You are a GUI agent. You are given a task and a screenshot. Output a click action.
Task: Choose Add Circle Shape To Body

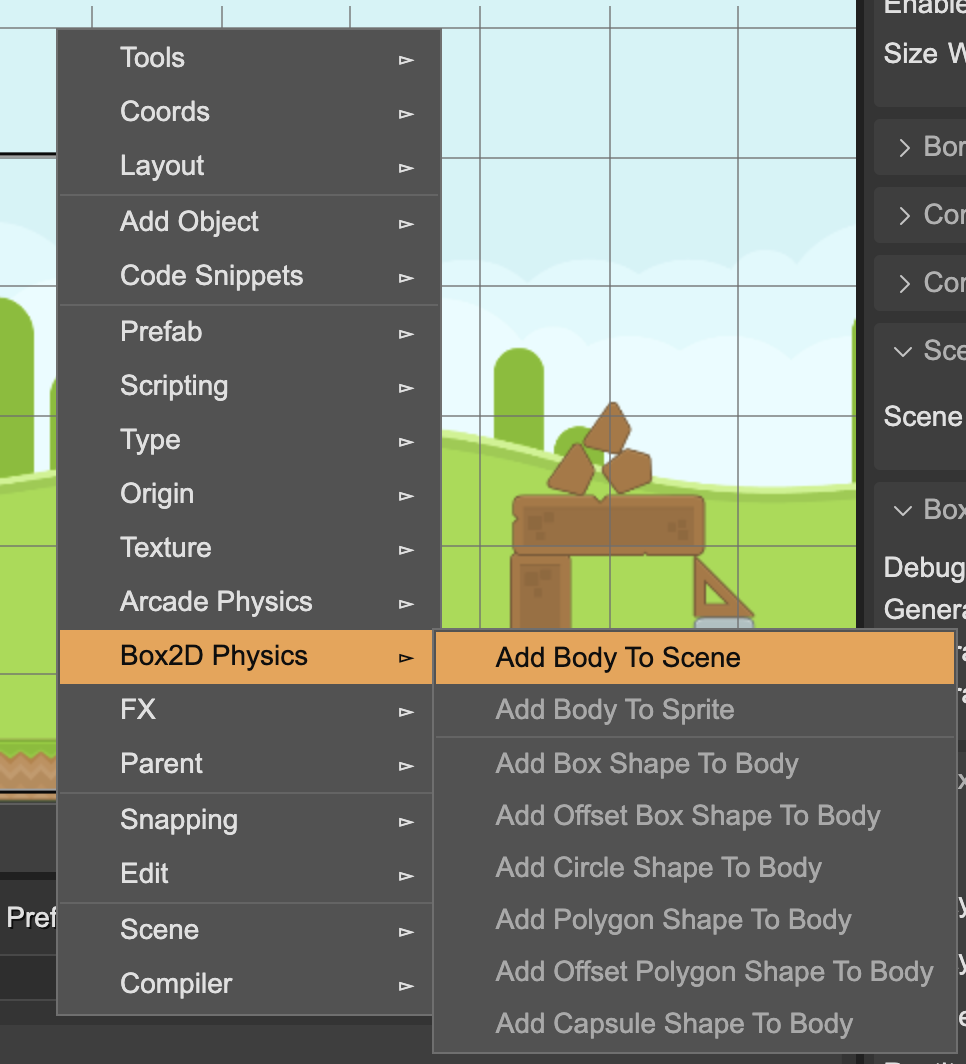695,868
